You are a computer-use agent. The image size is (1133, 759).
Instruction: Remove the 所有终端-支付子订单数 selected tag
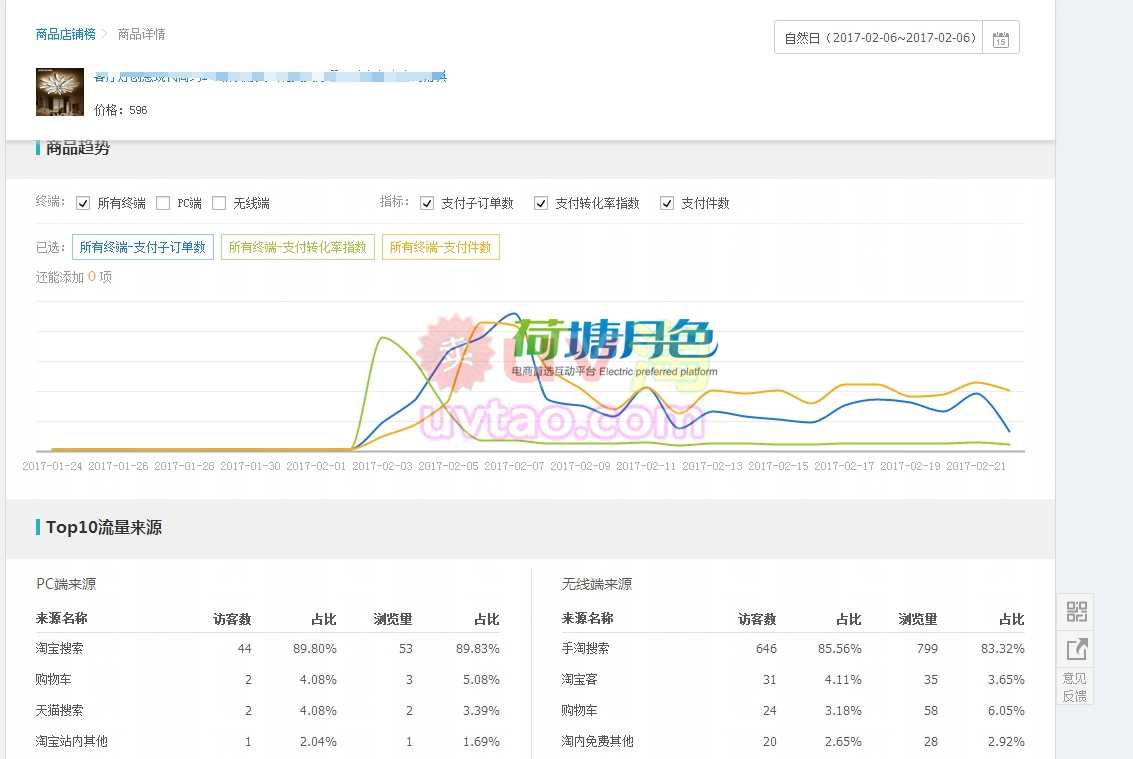(x=142, y=247)
